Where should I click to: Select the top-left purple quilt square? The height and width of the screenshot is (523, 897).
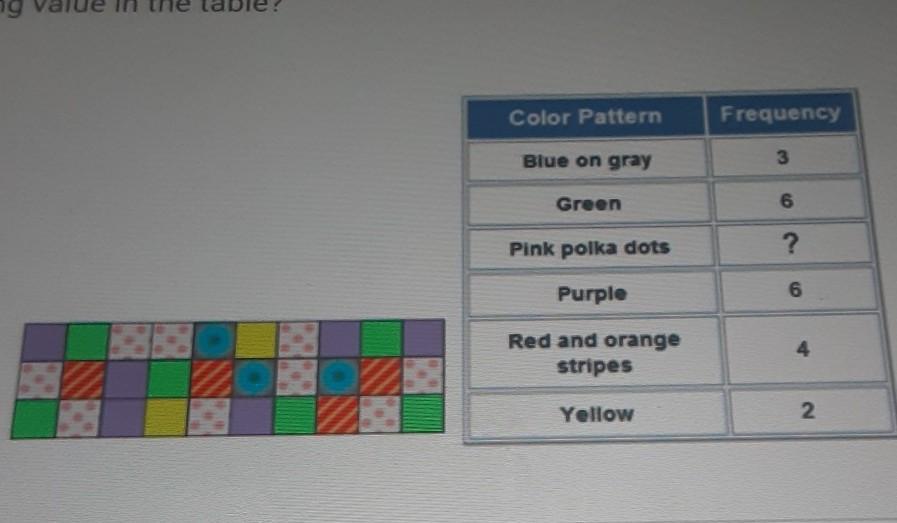(x=45, y=342)
